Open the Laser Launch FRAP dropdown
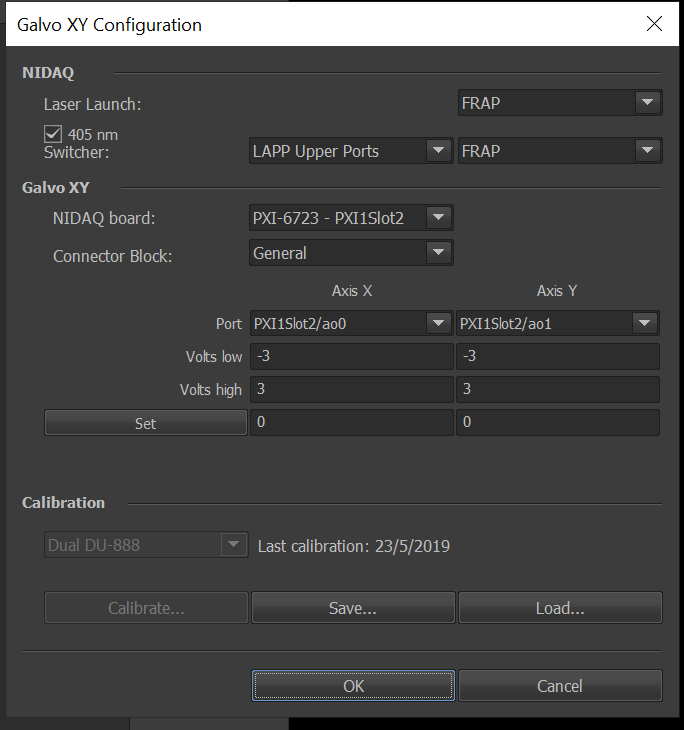This screenshot has width=684, height=730. coord(559,103)
